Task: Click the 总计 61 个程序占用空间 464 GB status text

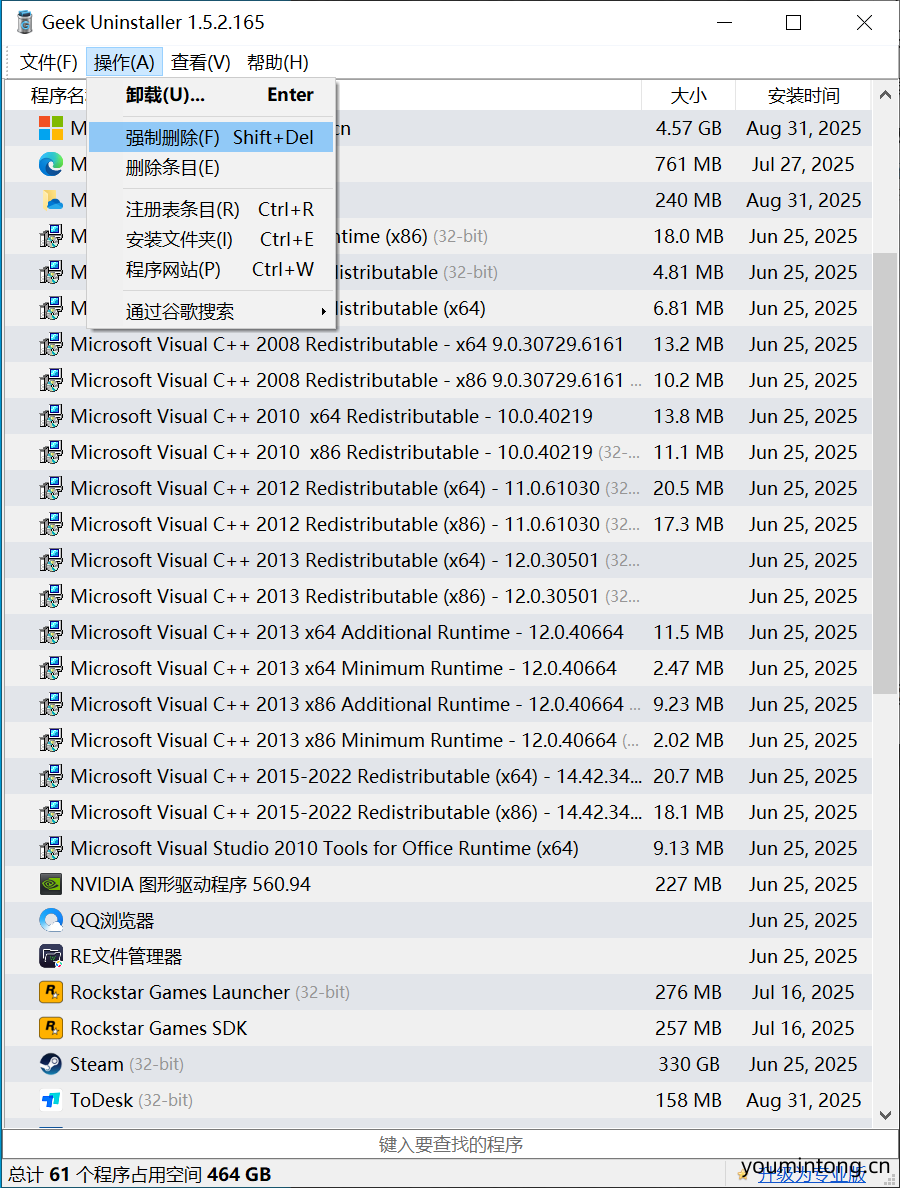Action: pyautogui.click(x=140, y=1174)
